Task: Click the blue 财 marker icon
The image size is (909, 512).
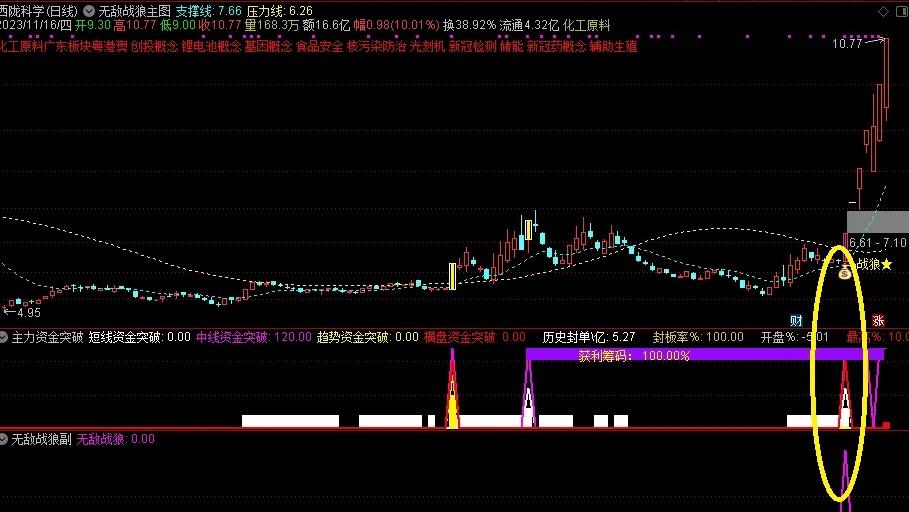Action: click(796, 320)
